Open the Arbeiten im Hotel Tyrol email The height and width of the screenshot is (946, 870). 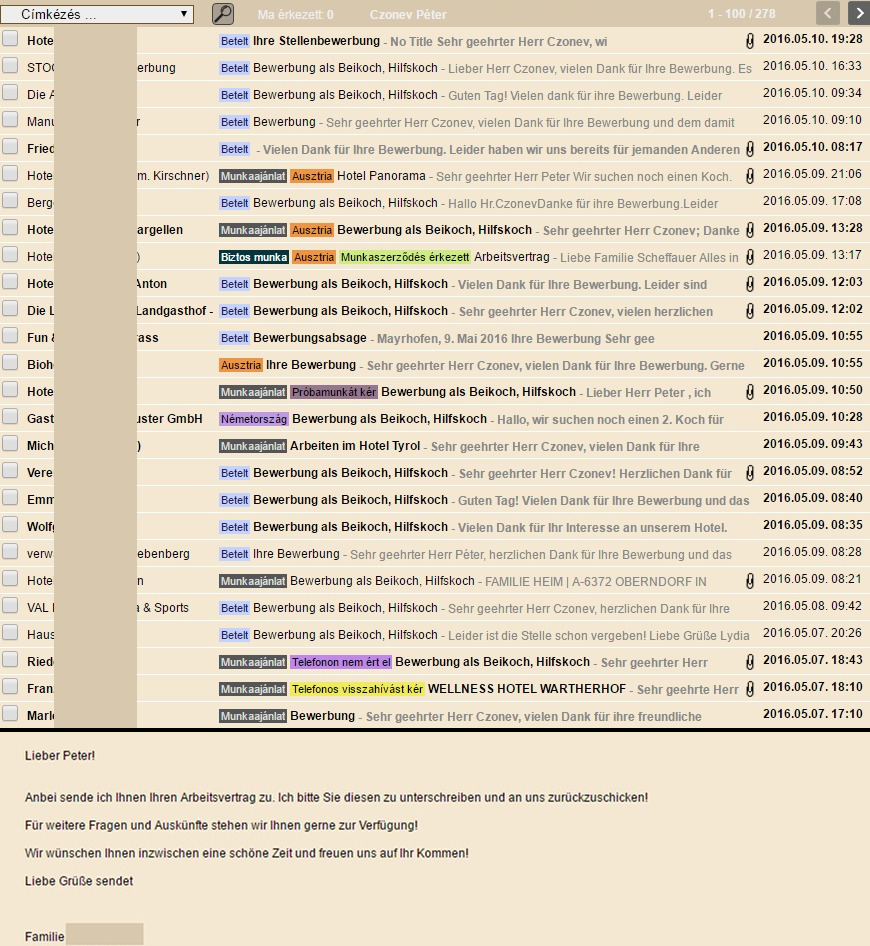355,446
